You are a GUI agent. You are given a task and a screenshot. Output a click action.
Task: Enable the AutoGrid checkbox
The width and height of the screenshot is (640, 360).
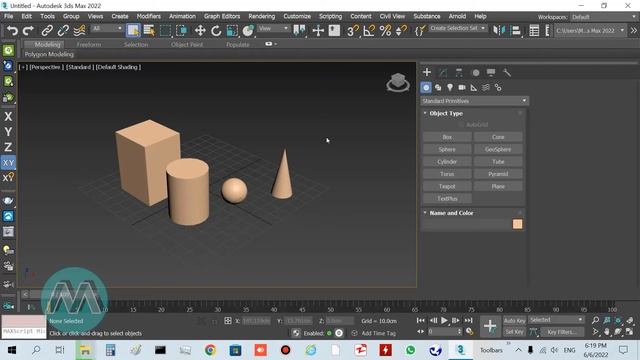pos(461,124)
